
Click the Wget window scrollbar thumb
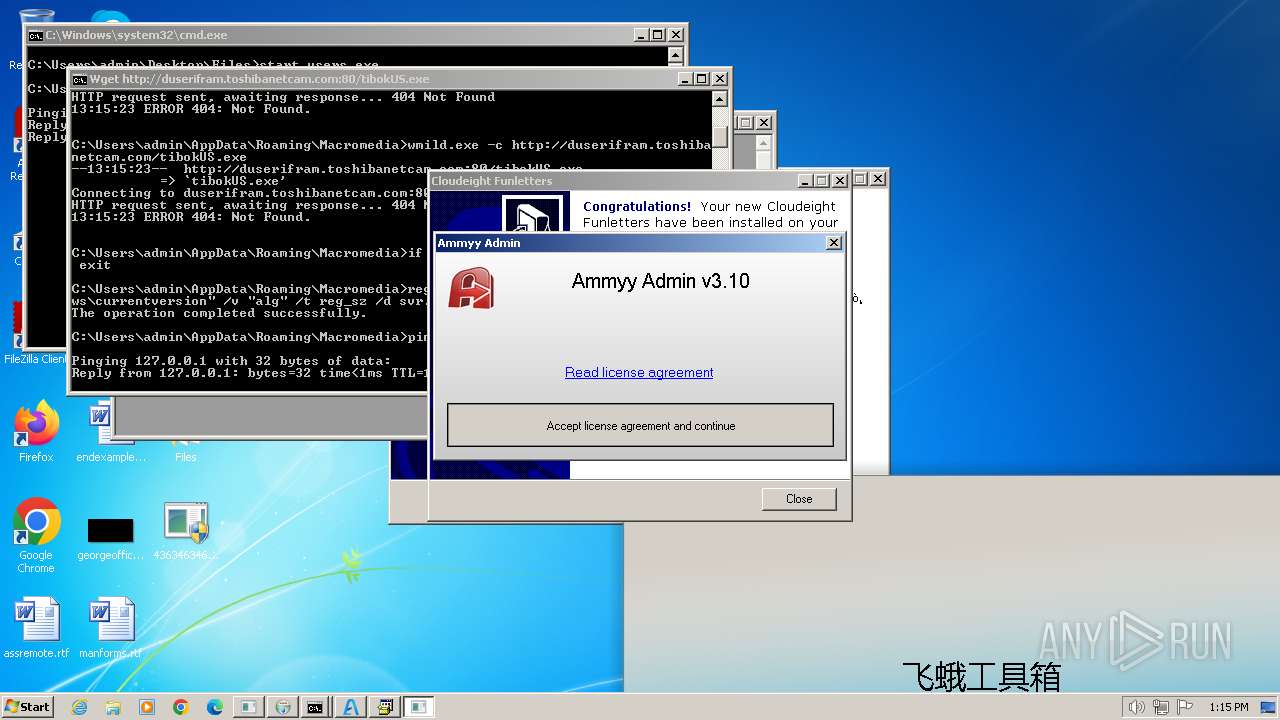click(720, 137)
